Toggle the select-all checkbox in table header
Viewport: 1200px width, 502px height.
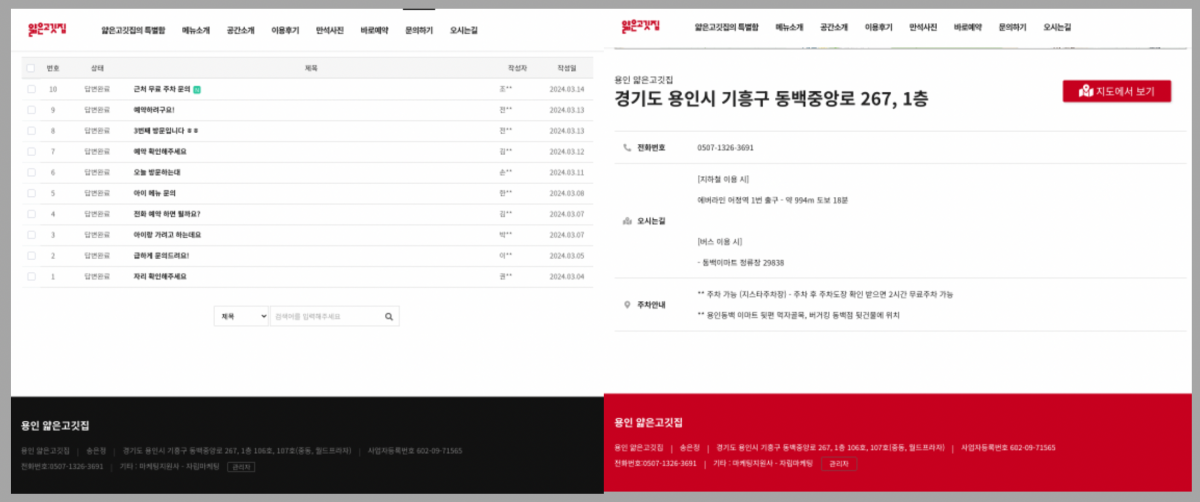click(31, 68)
